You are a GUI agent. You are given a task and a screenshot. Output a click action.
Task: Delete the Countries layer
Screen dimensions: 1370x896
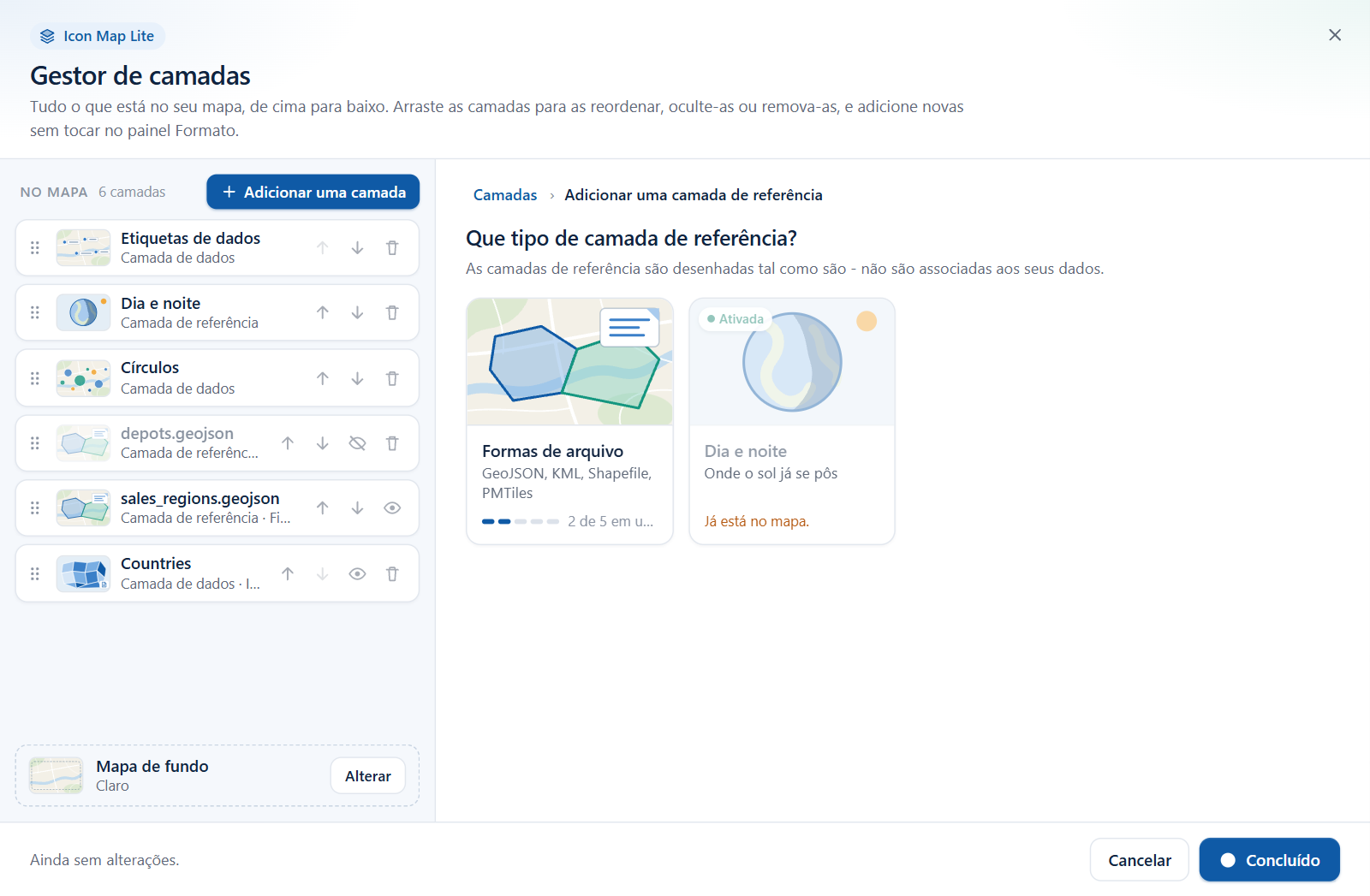pos(392,574)
